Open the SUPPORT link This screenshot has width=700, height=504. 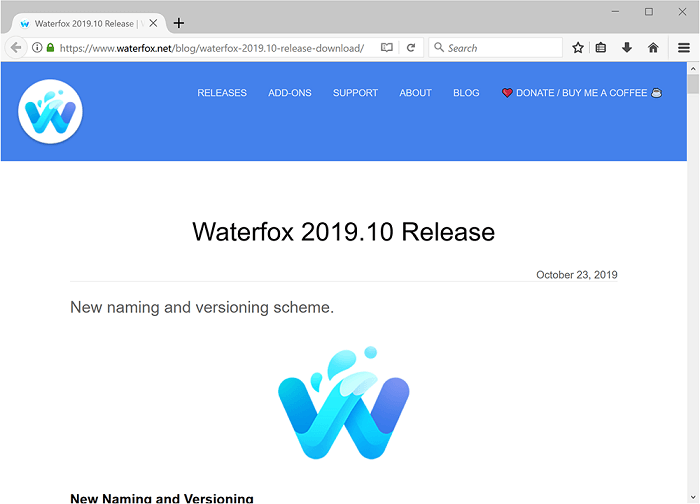click(355, 93)
